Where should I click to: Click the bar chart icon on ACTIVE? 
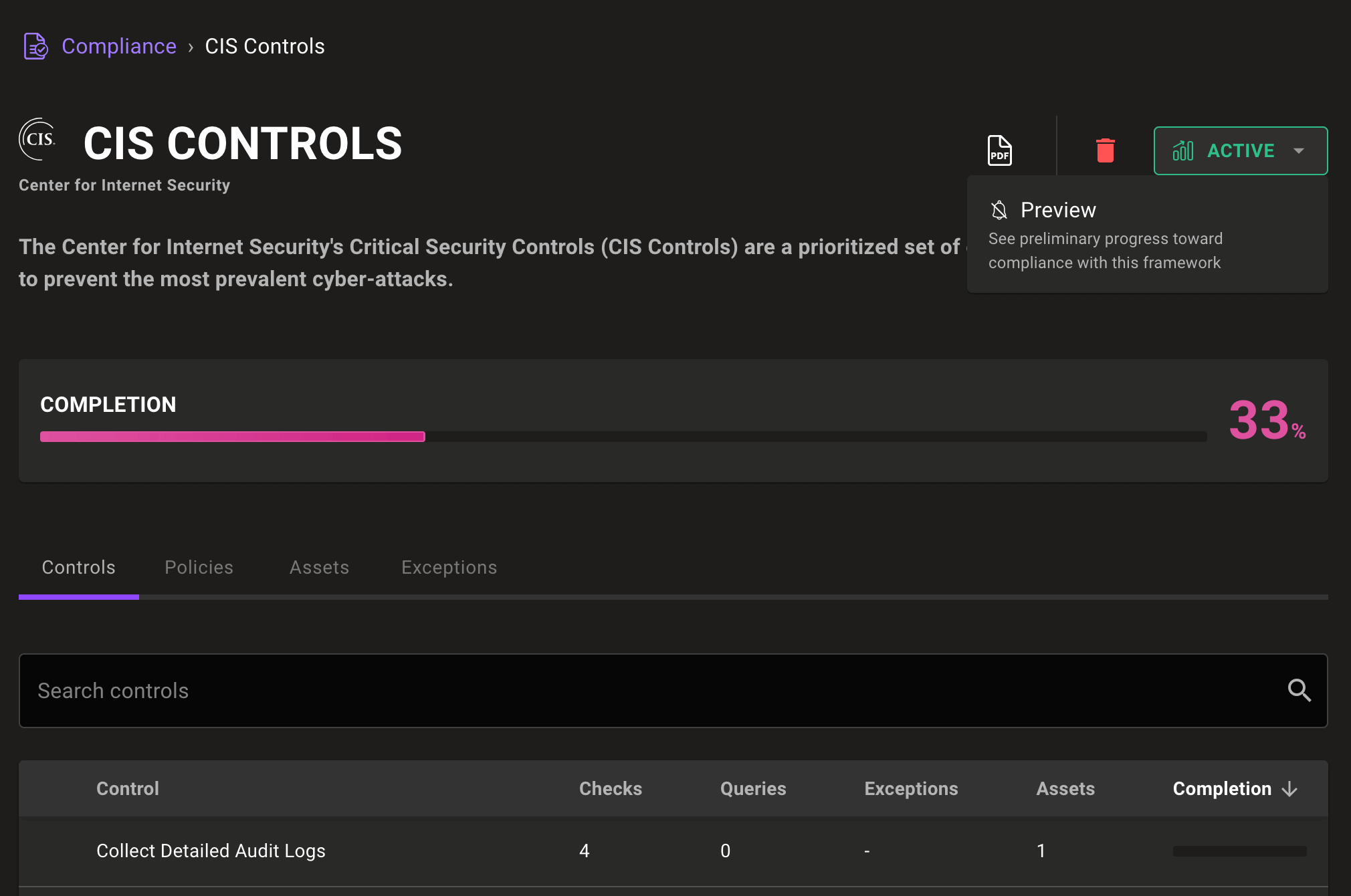pyautogui.click(x=1182, y=151)
